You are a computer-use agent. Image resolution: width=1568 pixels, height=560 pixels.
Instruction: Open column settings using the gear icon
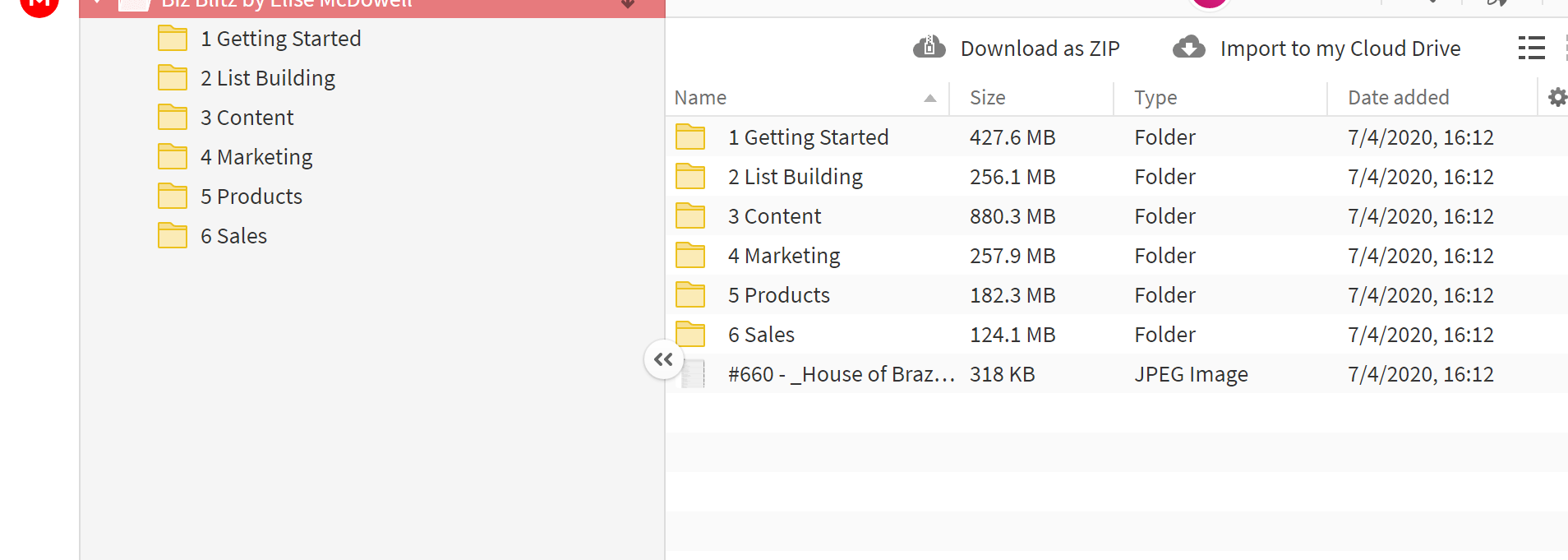click(x=1557, y=97)
